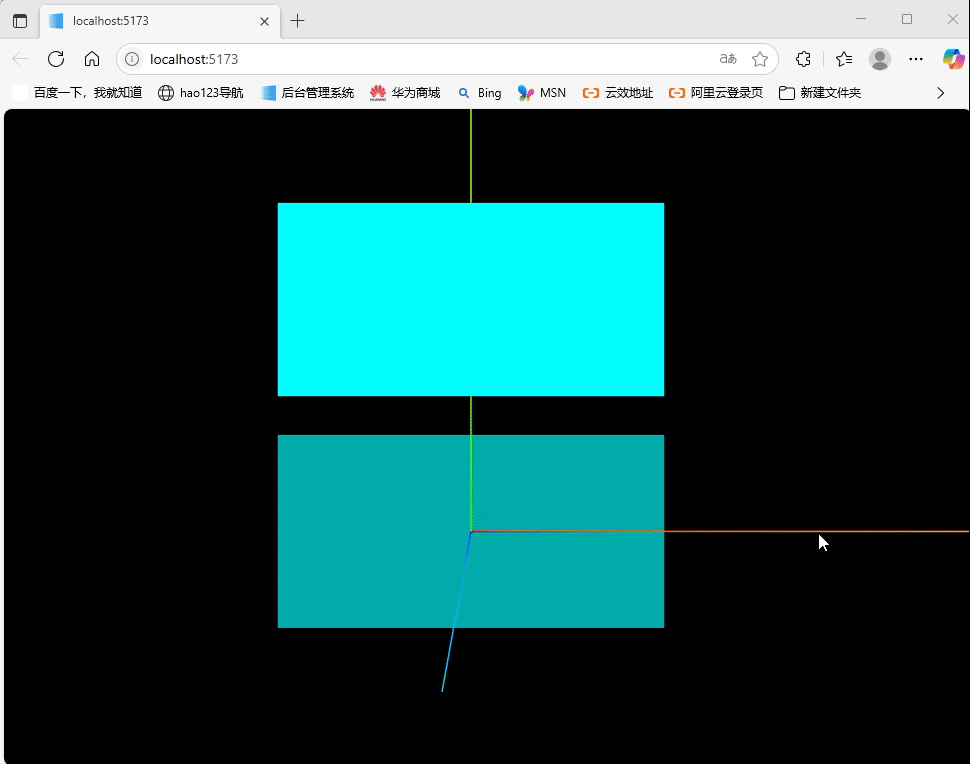This screenshot has width=970, height=764.
Task: Open the browser settings three-dot menu
Action: point(916,59)
